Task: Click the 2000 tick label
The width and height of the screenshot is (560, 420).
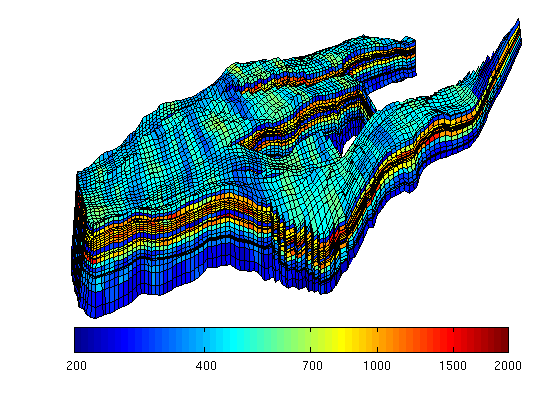Action: (508, 366)
